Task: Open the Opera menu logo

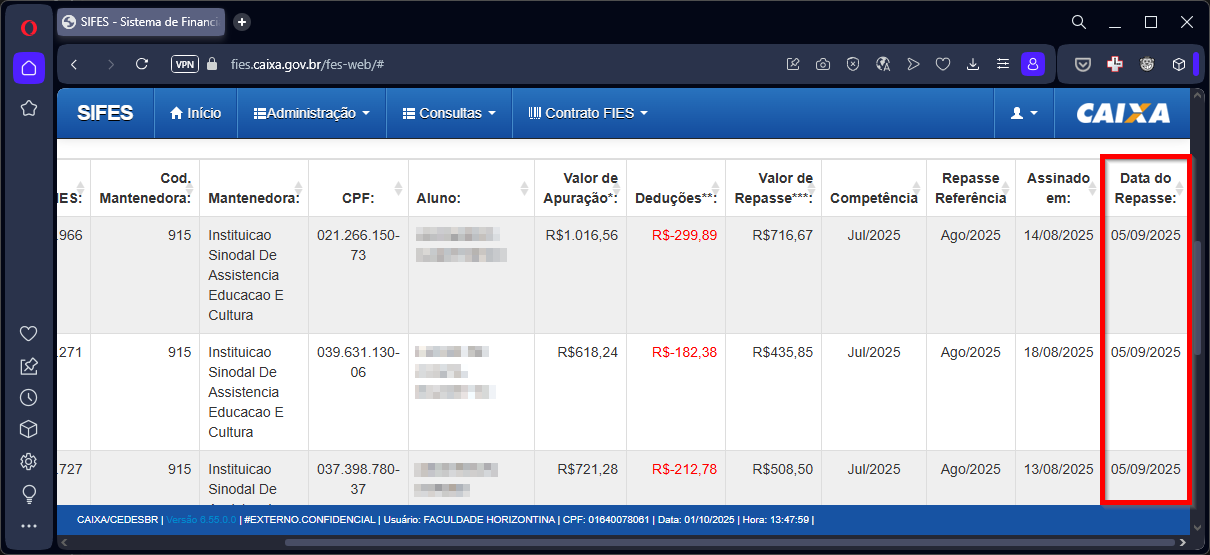Action: (x=28, y=27)
